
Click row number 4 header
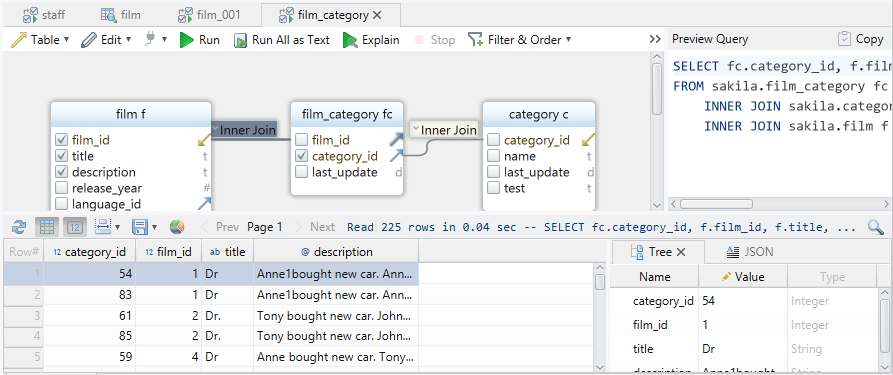coord(23,336)
